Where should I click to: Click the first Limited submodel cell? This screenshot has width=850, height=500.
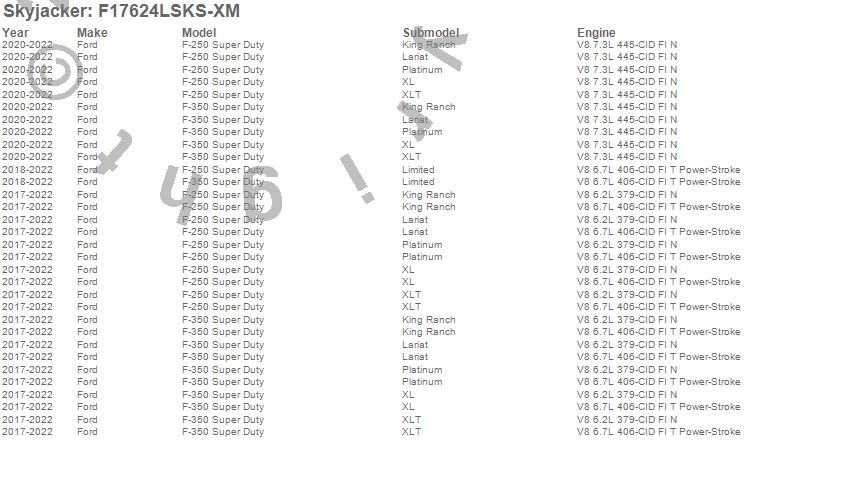tap(418, 170)
